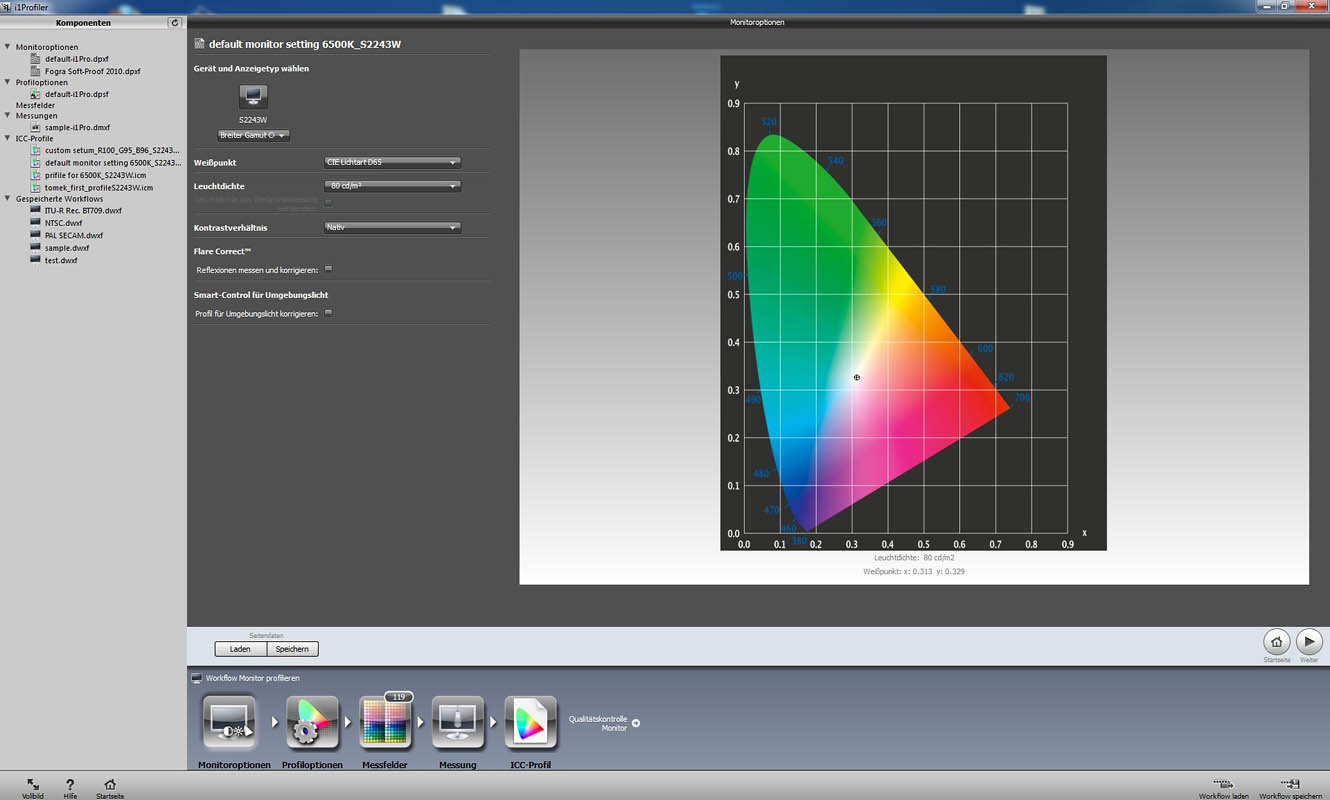Refresh the Komponenten panel
Image resolution: width=1330 pixels, height=800 pixels.
click(175, 22)
